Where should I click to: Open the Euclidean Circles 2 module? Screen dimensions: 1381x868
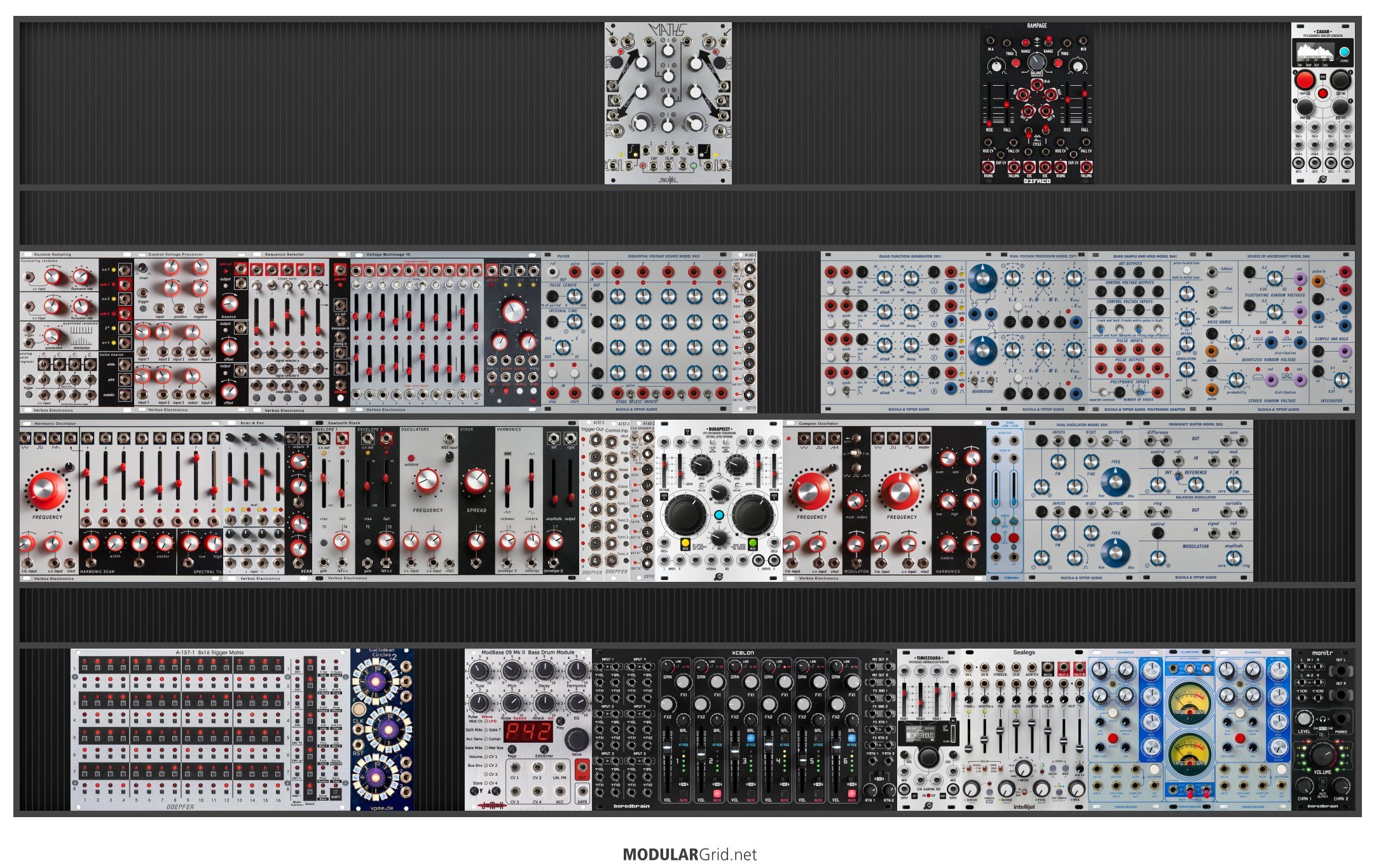tap(381, 729)
